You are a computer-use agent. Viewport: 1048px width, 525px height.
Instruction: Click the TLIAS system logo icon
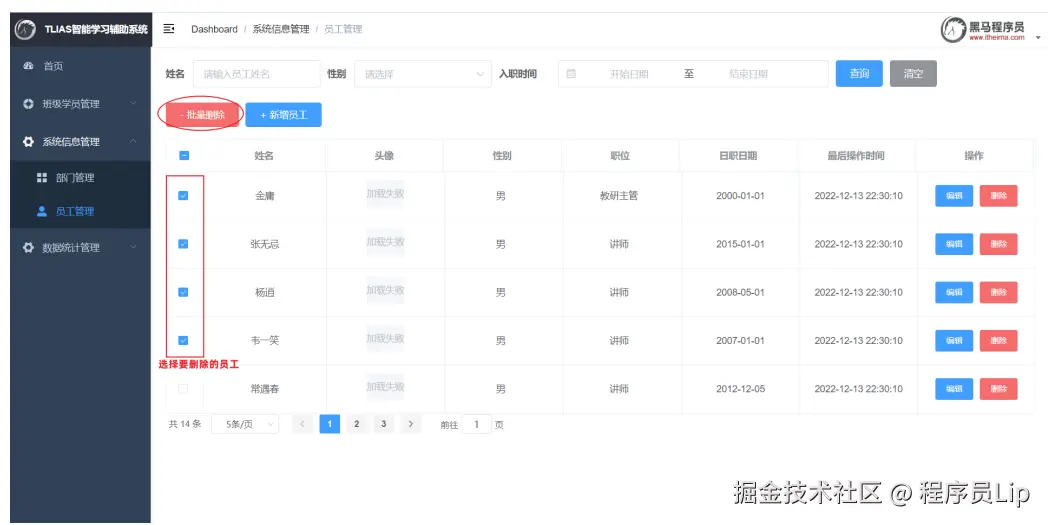(25, 29)
